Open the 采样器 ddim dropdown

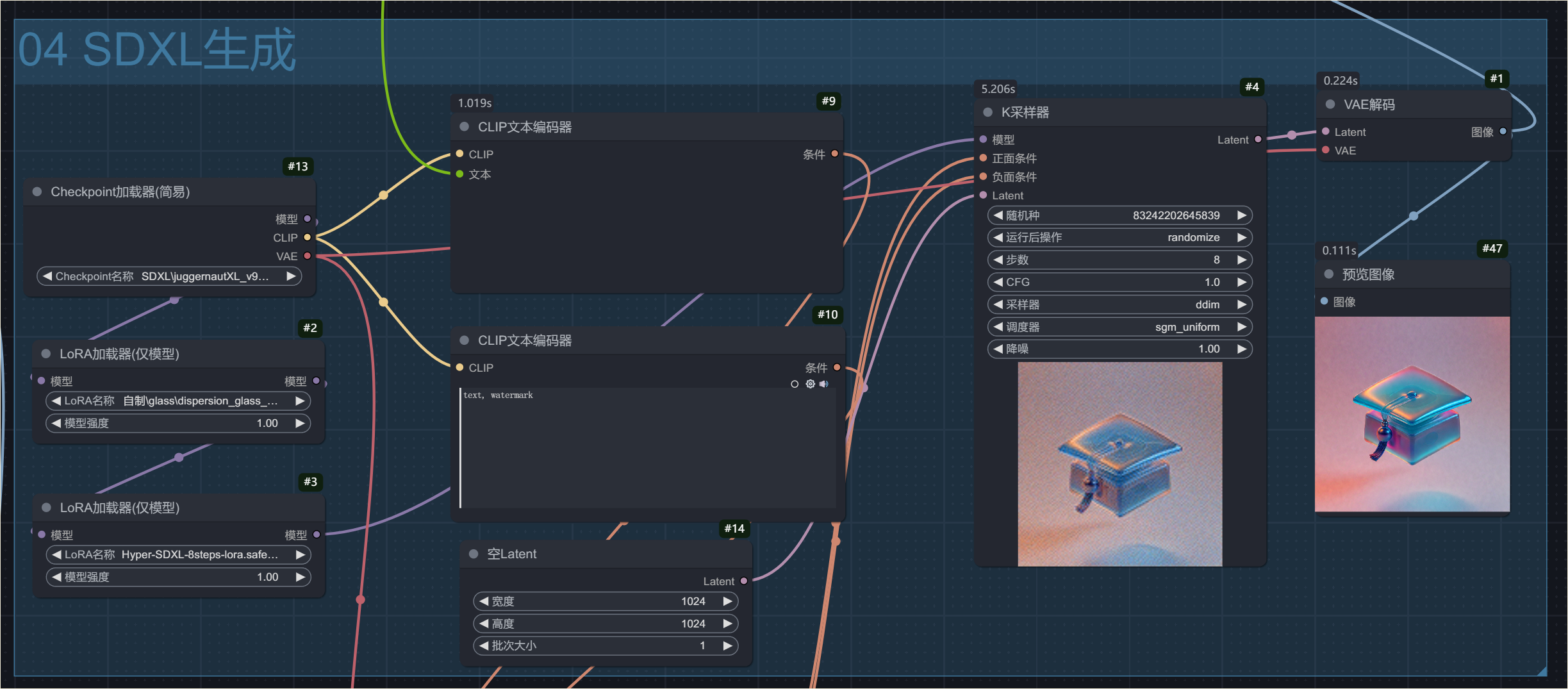[1119, 304]
